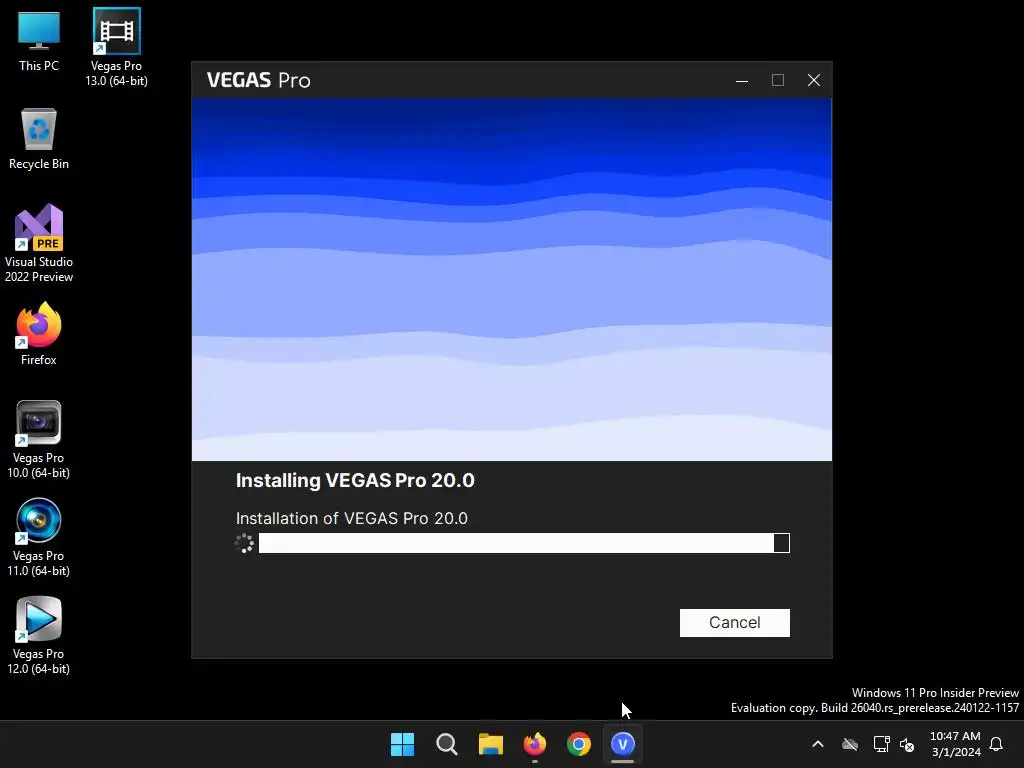Select the Firefox desktop shortcut
The width and height of the screenshot is (1024, 768).
39,334
